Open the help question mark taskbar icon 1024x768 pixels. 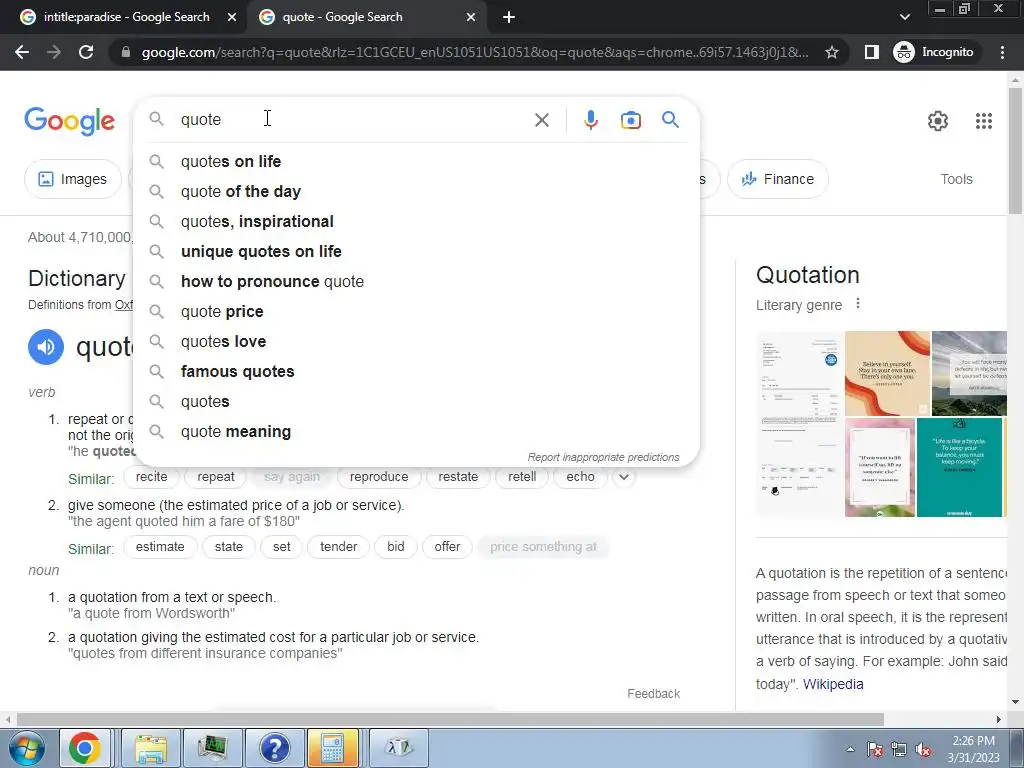tap(274, 748)
